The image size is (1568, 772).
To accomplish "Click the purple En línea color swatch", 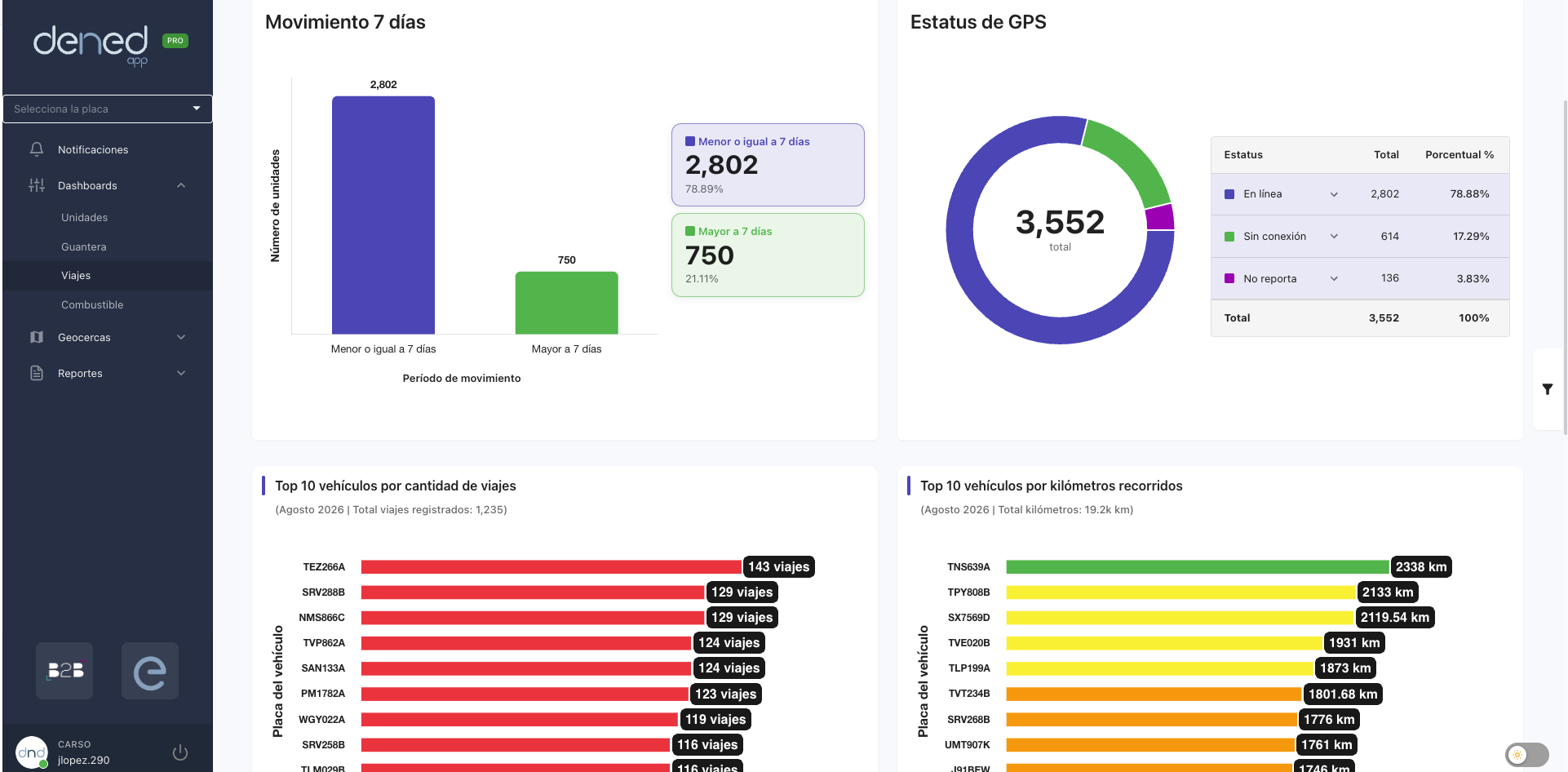I will tap(1229, 194).
